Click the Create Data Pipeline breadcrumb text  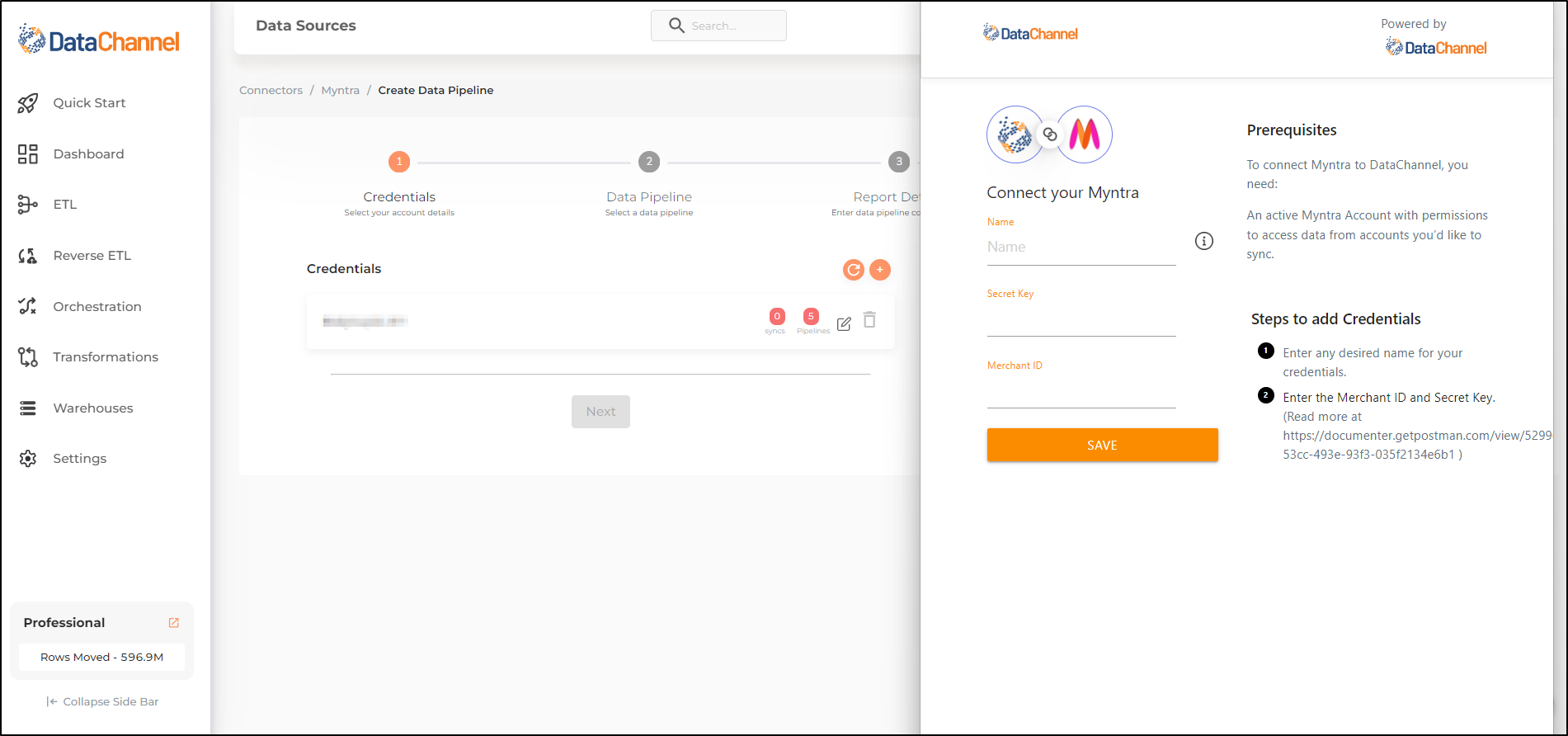[x=436, y=91]
